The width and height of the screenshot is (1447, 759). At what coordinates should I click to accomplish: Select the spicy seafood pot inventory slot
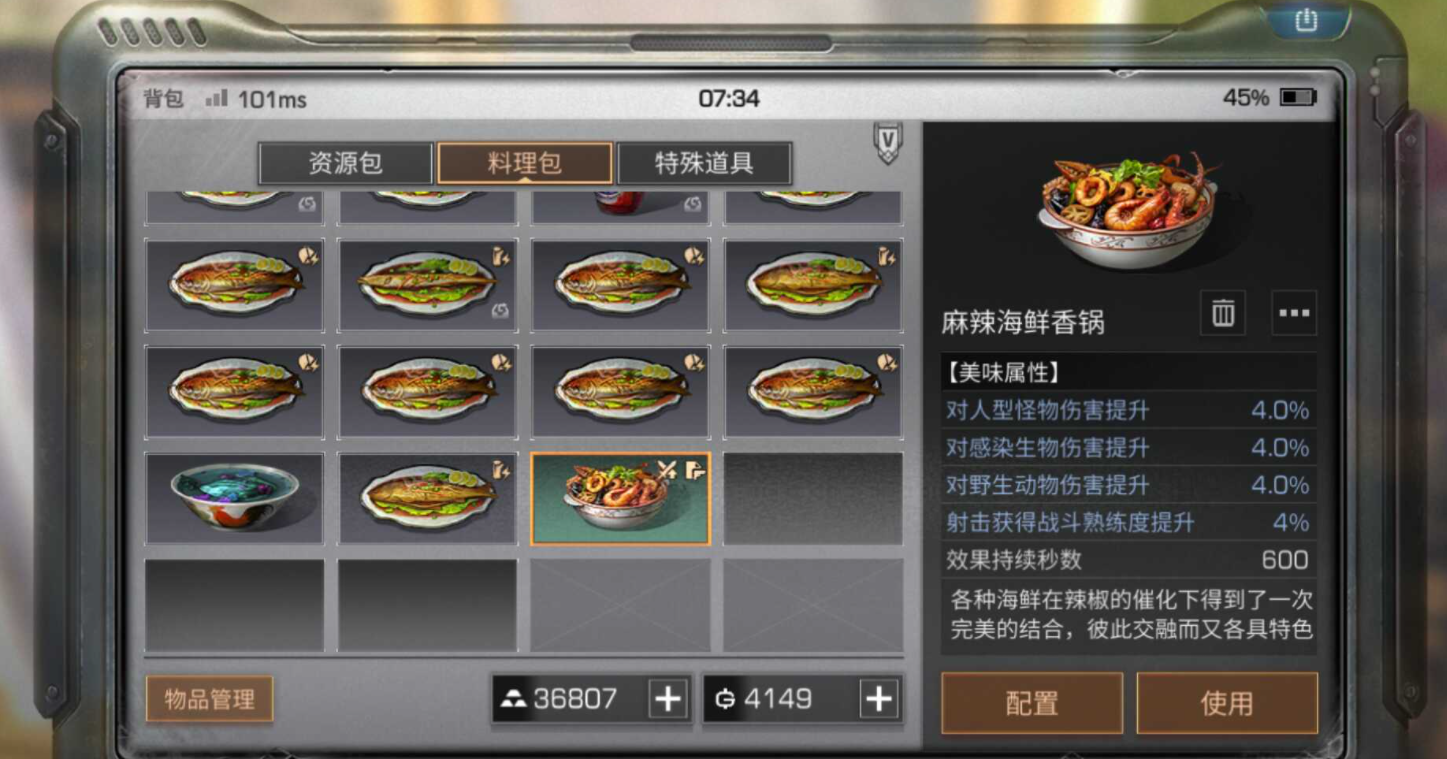(x=621, y=498)
